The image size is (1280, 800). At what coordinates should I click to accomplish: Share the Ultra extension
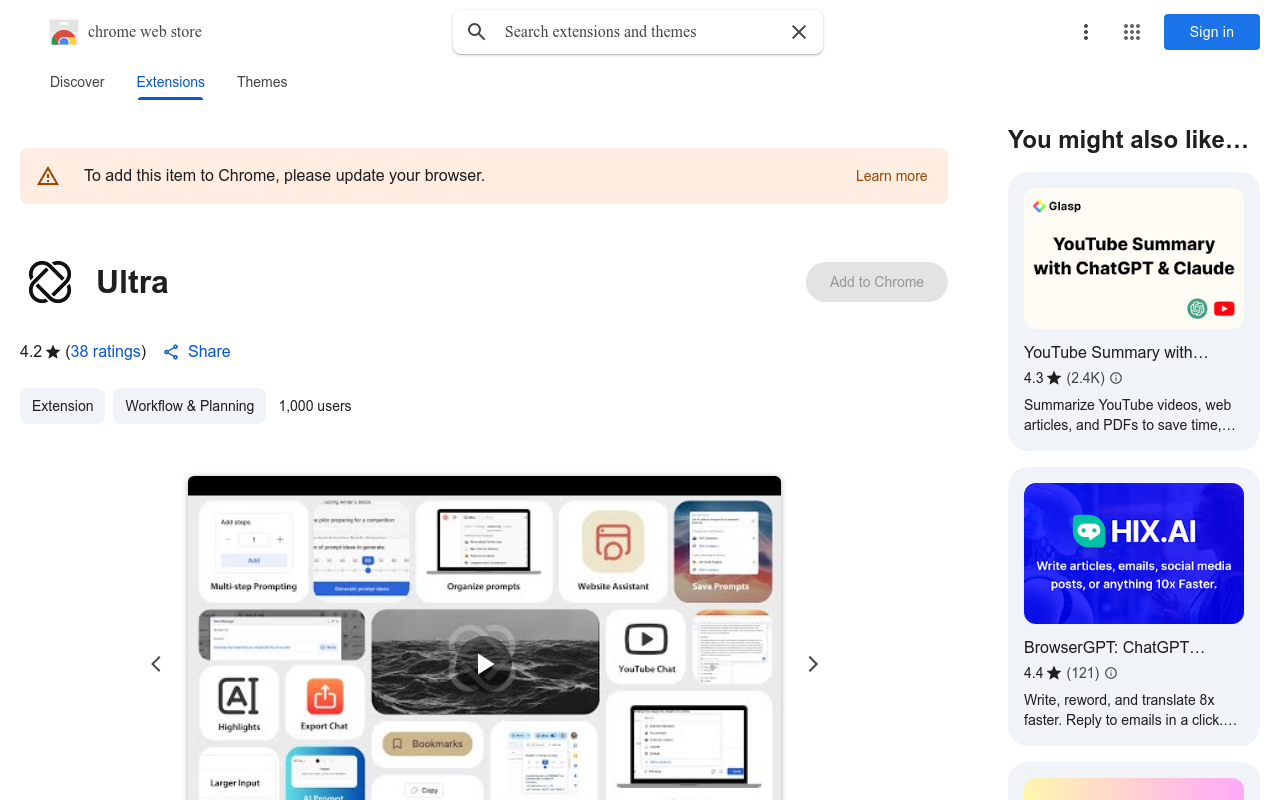point(197,352)
